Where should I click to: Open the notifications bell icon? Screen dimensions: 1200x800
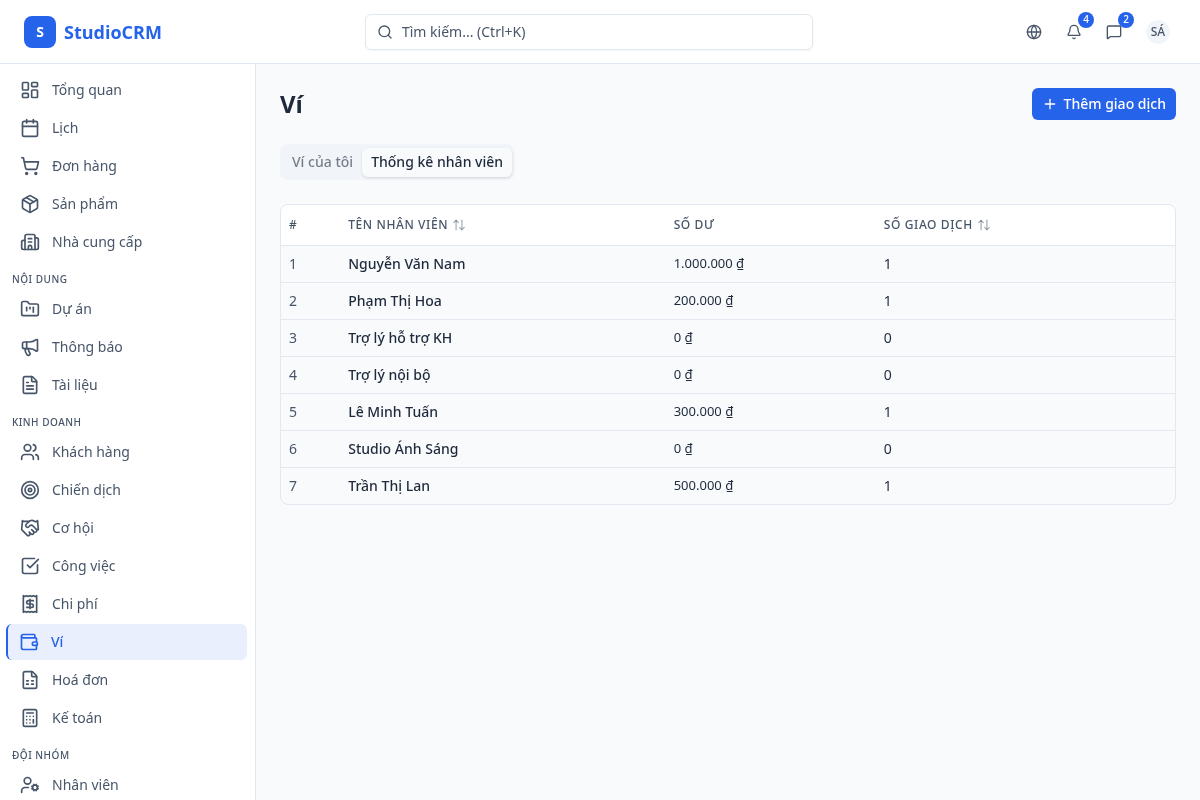point(1074,32)
